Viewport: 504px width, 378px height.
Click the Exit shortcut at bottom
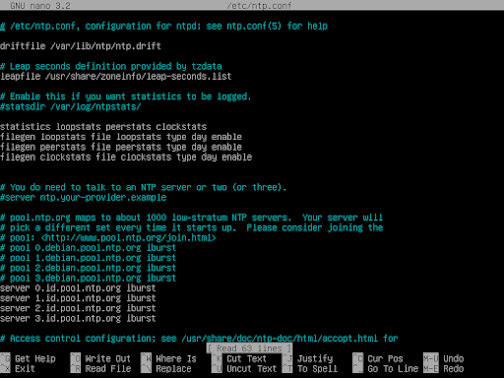point(25,369)
